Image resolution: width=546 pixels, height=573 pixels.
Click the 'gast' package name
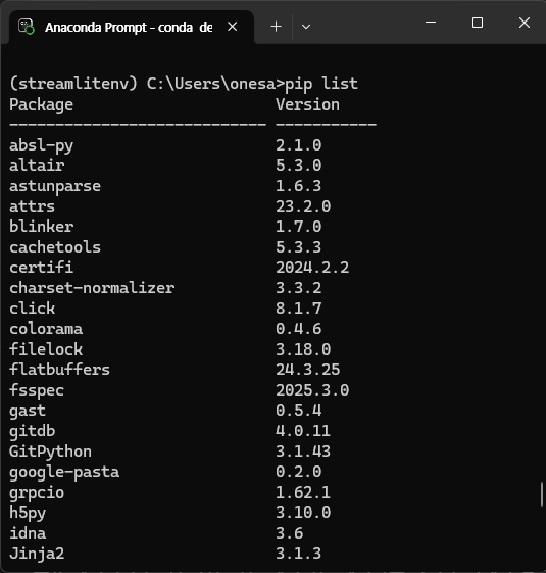pyautogui.click(x=27, y=411)
